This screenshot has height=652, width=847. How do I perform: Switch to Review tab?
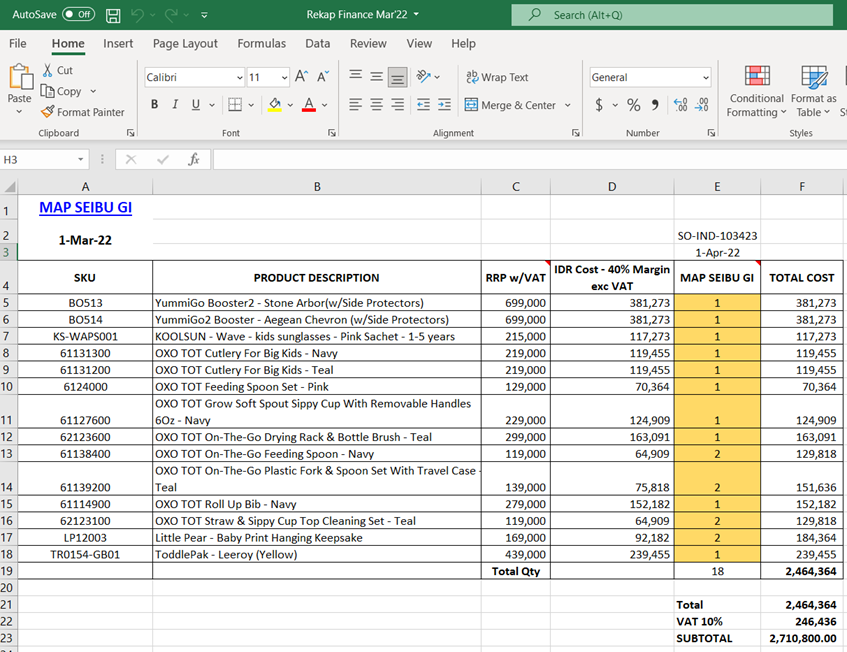click(368, 43)
